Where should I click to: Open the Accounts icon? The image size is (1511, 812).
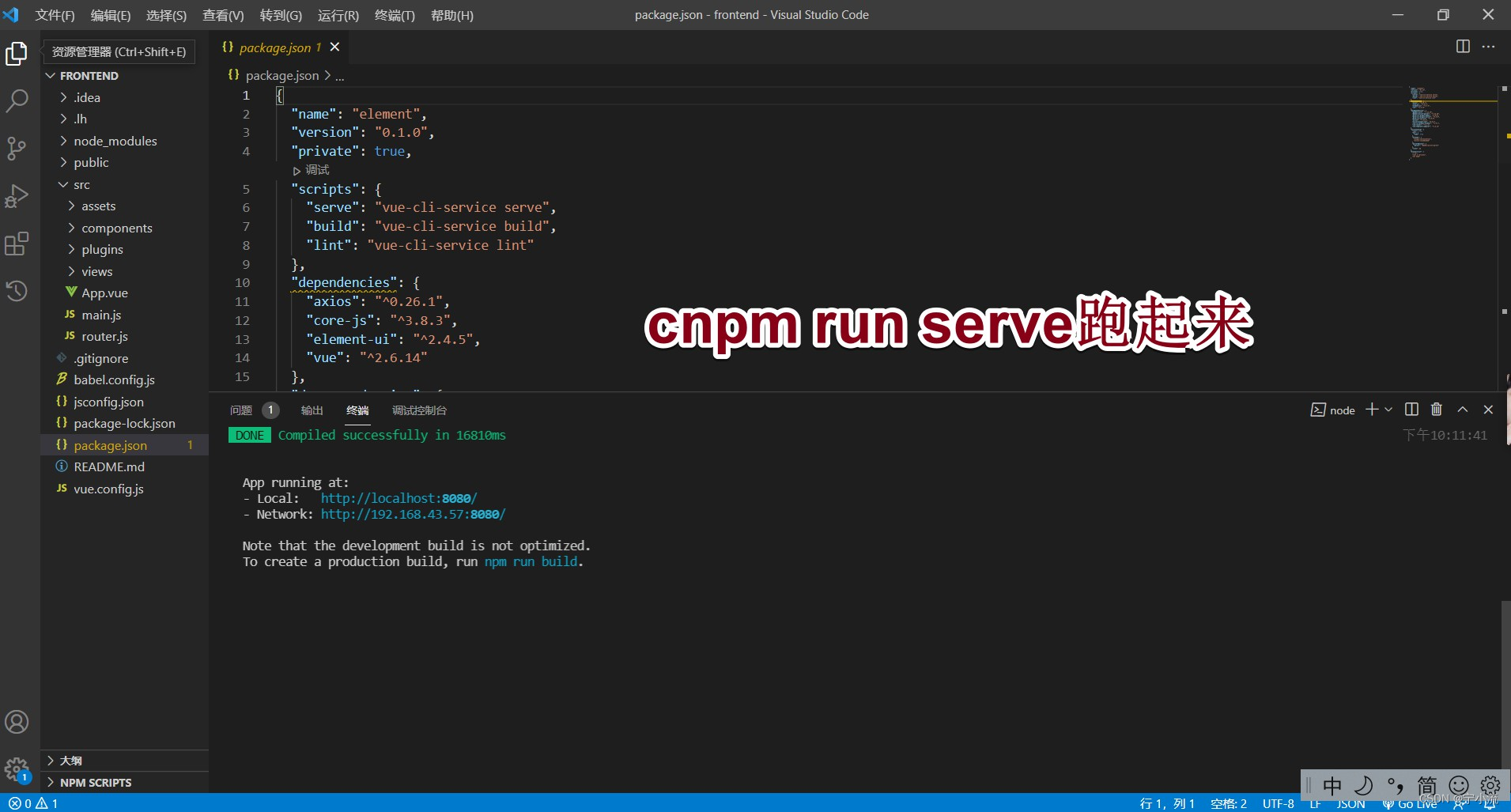click(x=17, y=722)
